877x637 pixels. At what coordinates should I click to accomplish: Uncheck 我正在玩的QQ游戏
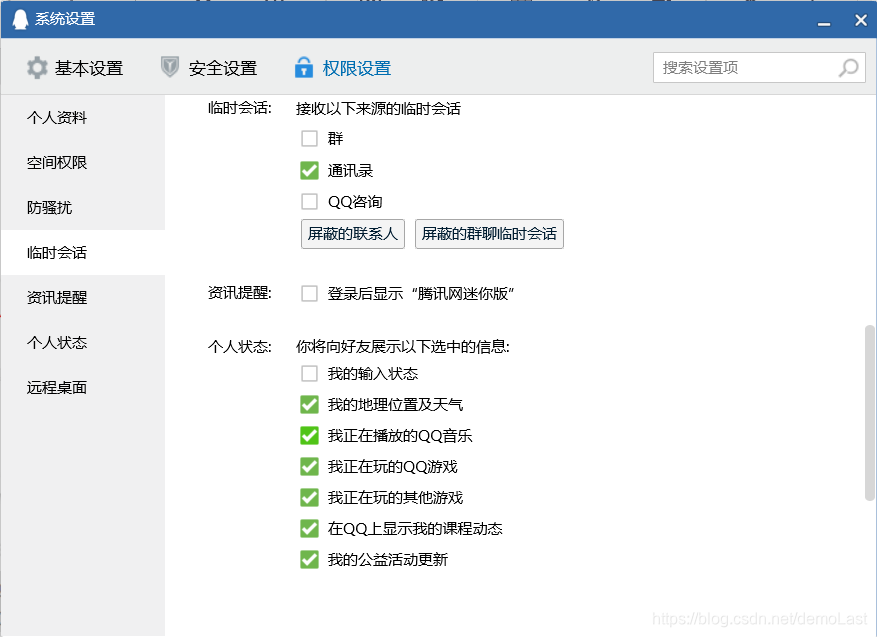[309, 466]
